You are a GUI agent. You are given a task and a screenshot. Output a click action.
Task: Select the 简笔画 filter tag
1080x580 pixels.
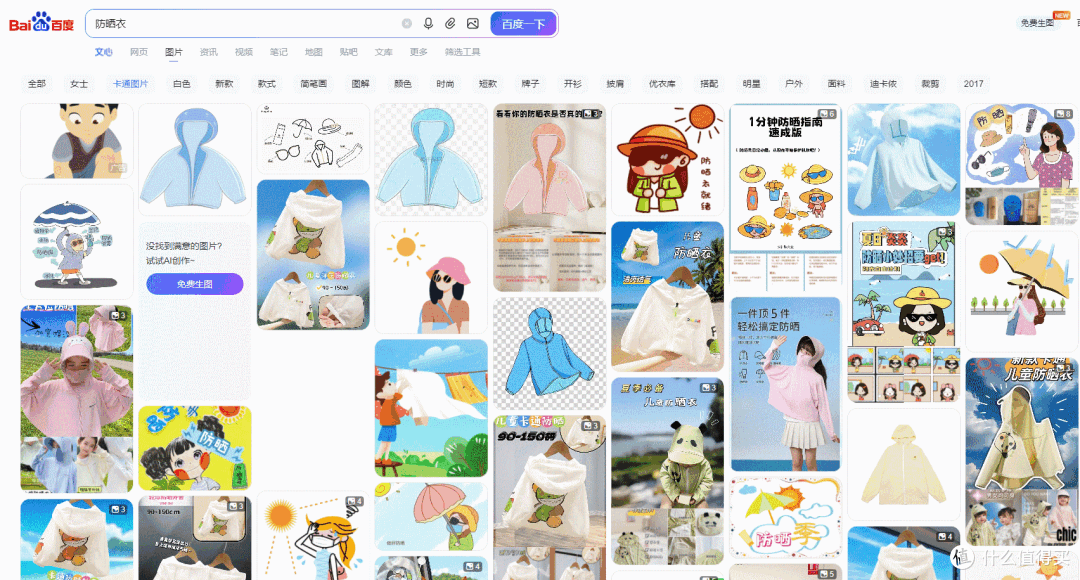pyautogui.click(x=313, y=83)
